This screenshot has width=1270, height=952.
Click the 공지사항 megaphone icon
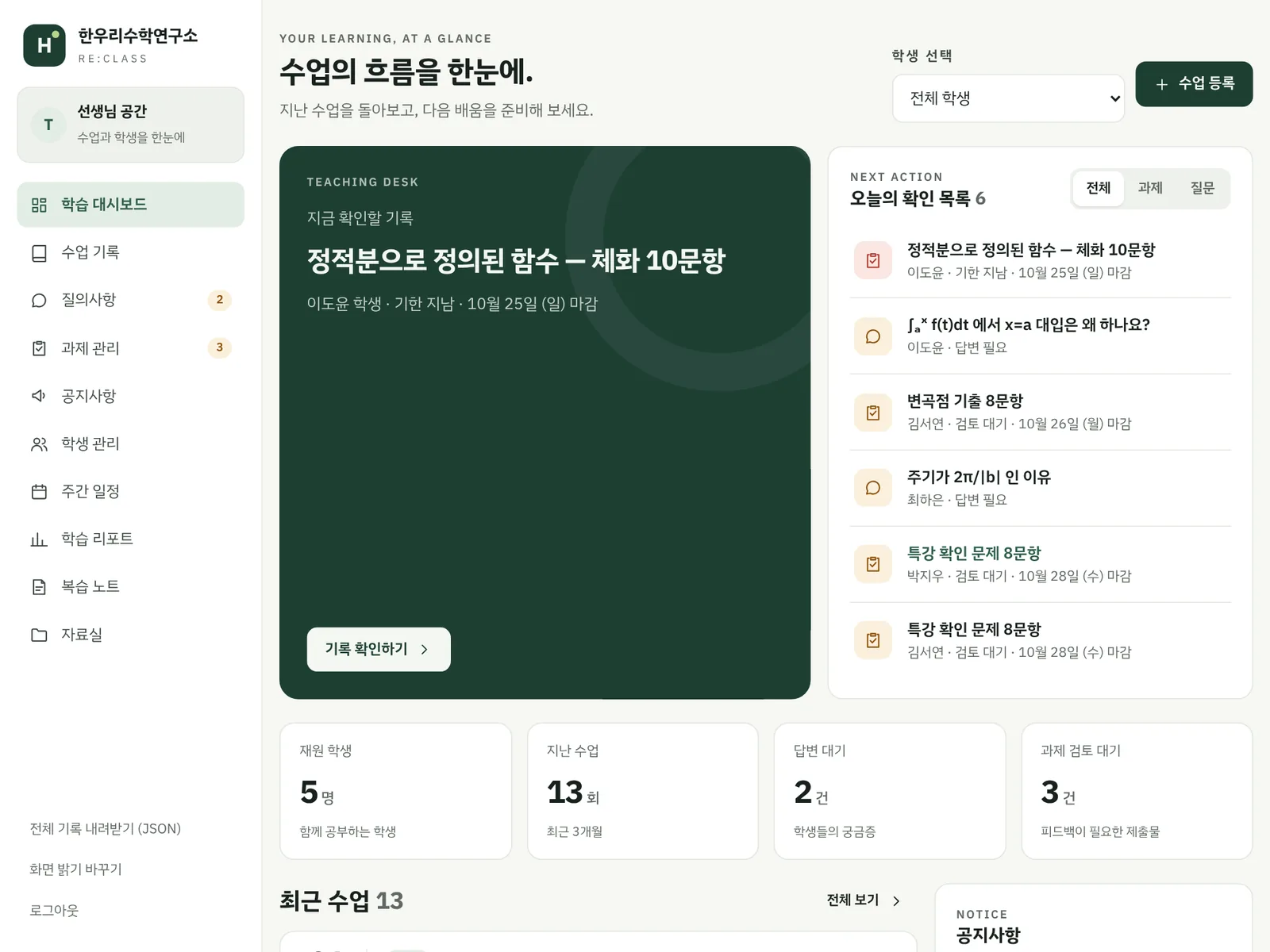coord(39,396)
